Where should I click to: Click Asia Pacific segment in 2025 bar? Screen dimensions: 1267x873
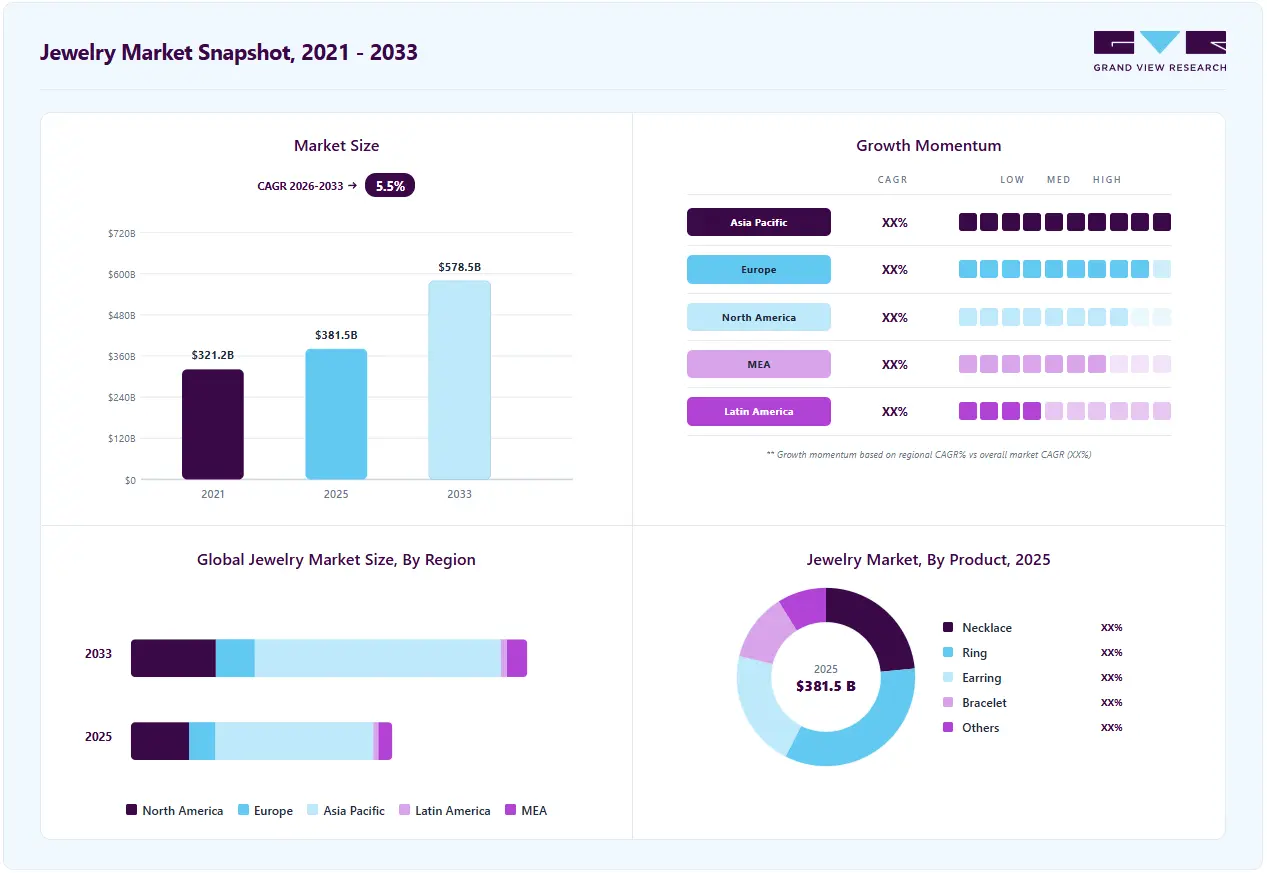click(294, 741)
